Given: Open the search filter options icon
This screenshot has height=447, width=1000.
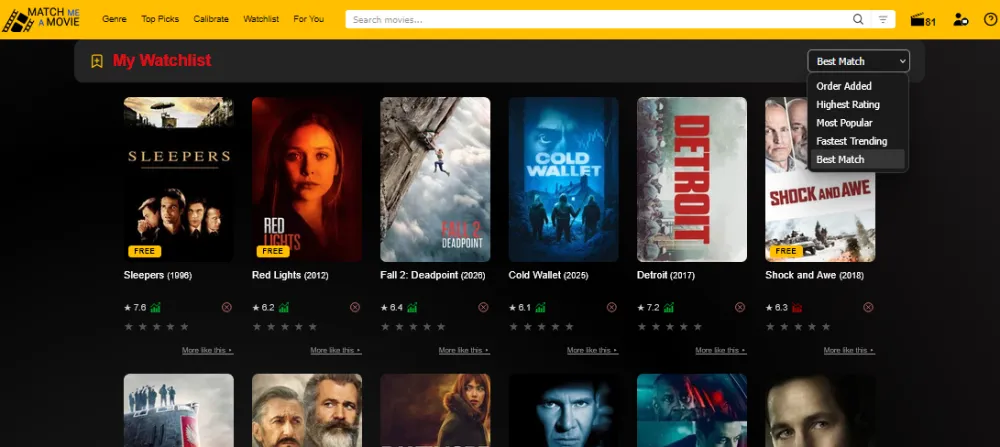Looking at the screenshot, I should [883, 19].
